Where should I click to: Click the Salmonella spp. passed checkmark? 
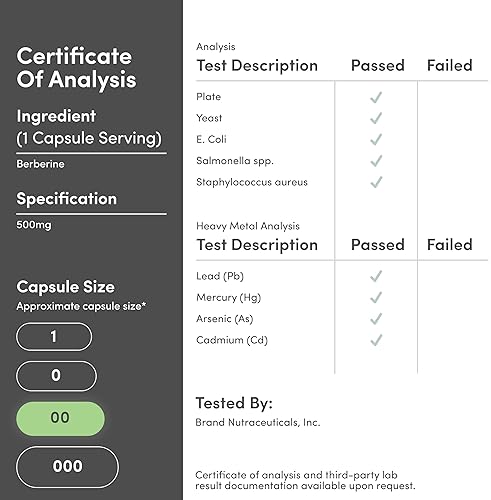[x=376, y=161]
